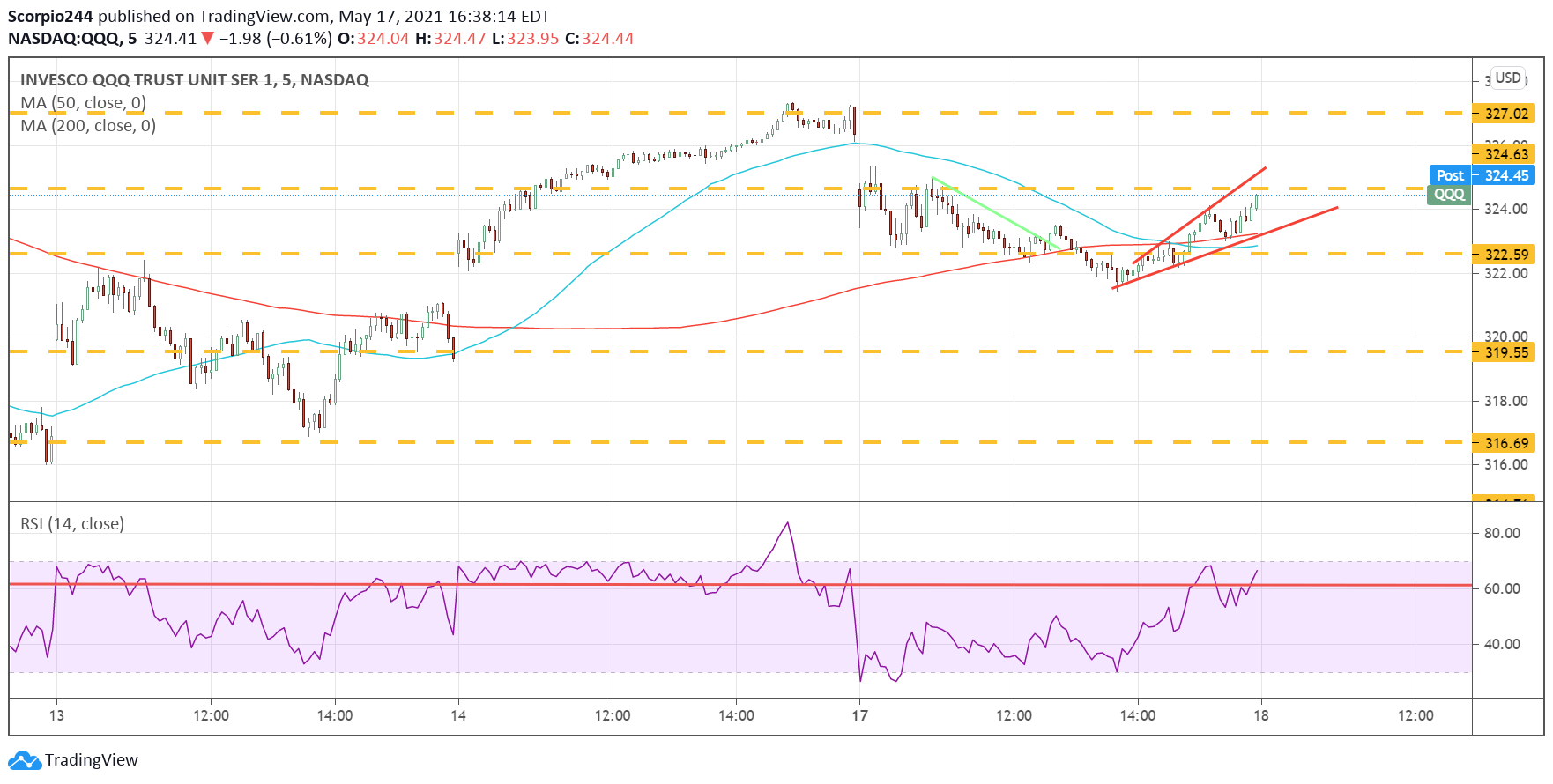Viewport: 1553px width, 784px height.
Task: Click the NASDAQ:QQQ, 5 symbol header
Action: 72,39
